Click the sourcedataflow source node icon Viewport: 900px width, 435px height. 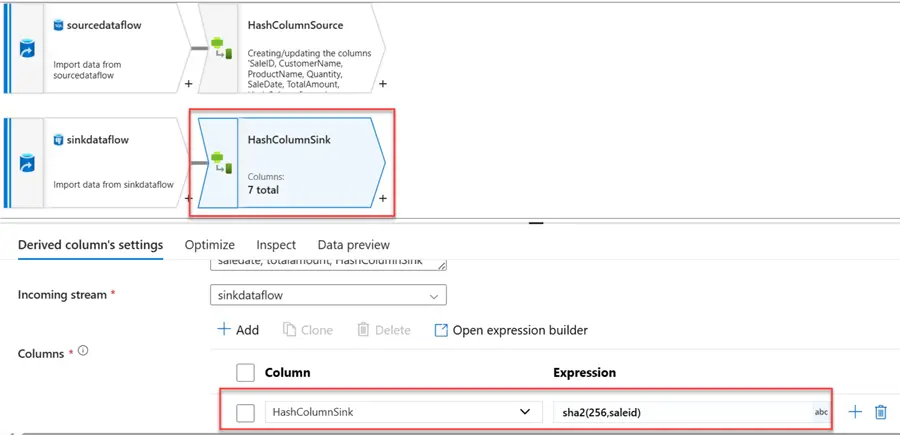28,46
